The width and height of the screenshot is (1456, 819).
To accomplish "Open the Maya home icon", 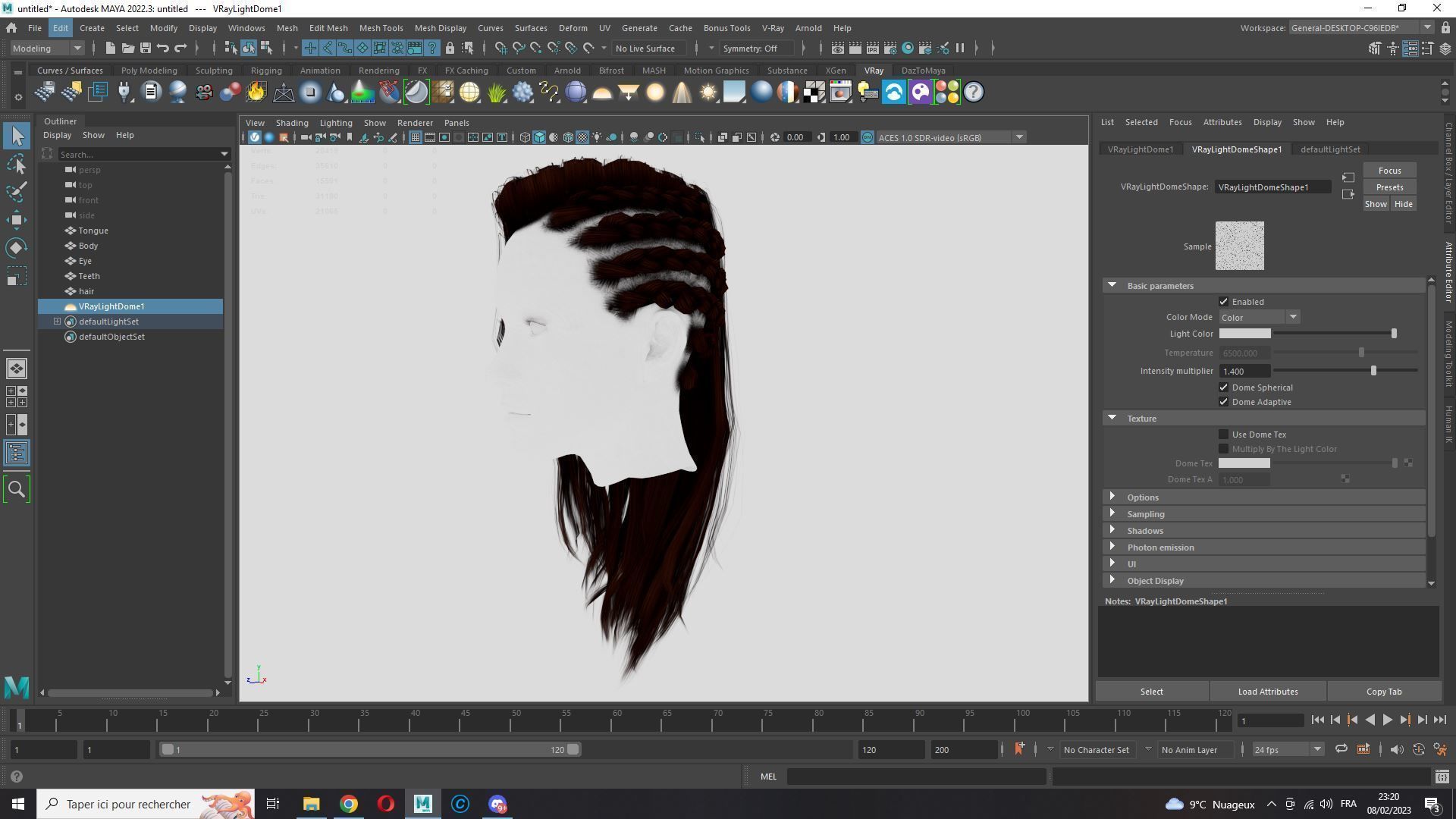I will point(11,28).
